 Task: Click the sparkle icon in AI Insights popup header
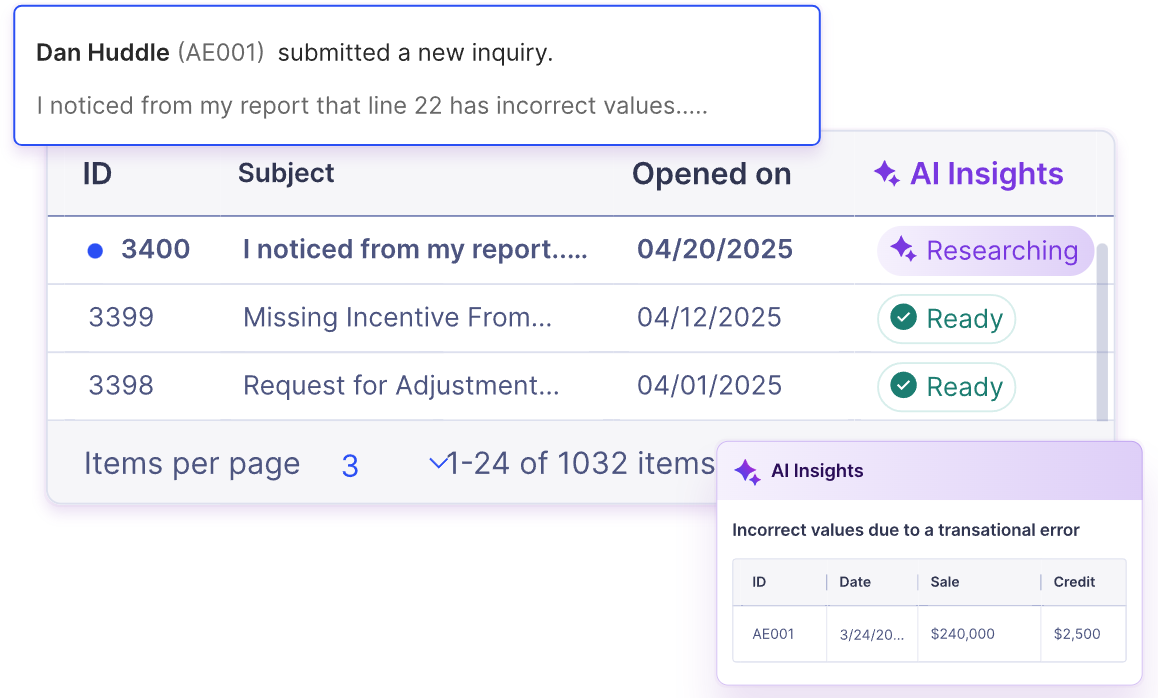pos(747,471)
